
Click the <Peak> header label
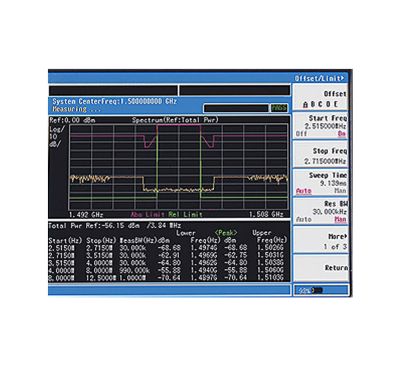(226, 233)
